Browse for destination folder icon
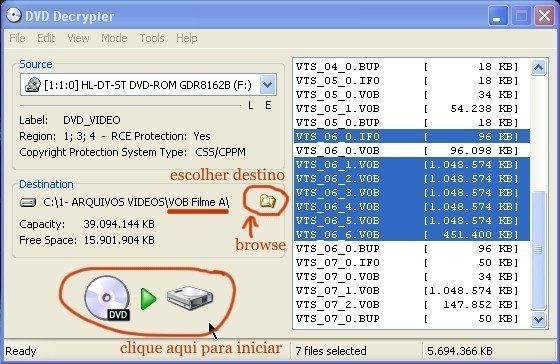Screen dimensions: 560x364 268,201
